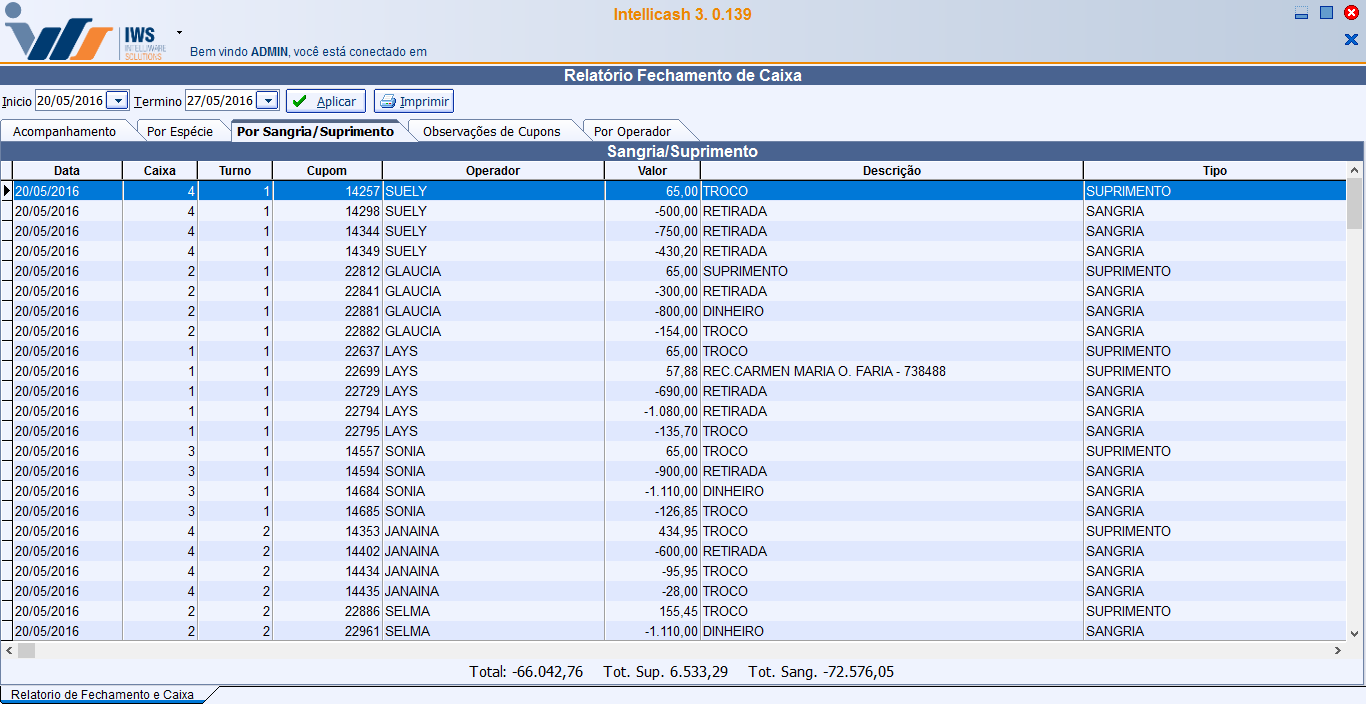Click the Data column header

click(x=67, y=171)
